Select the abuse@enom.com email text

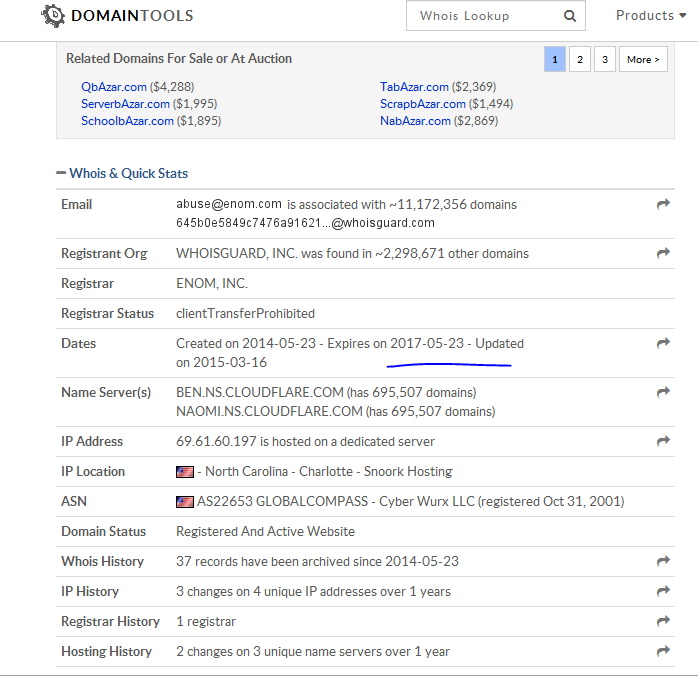tap(229, 204)
